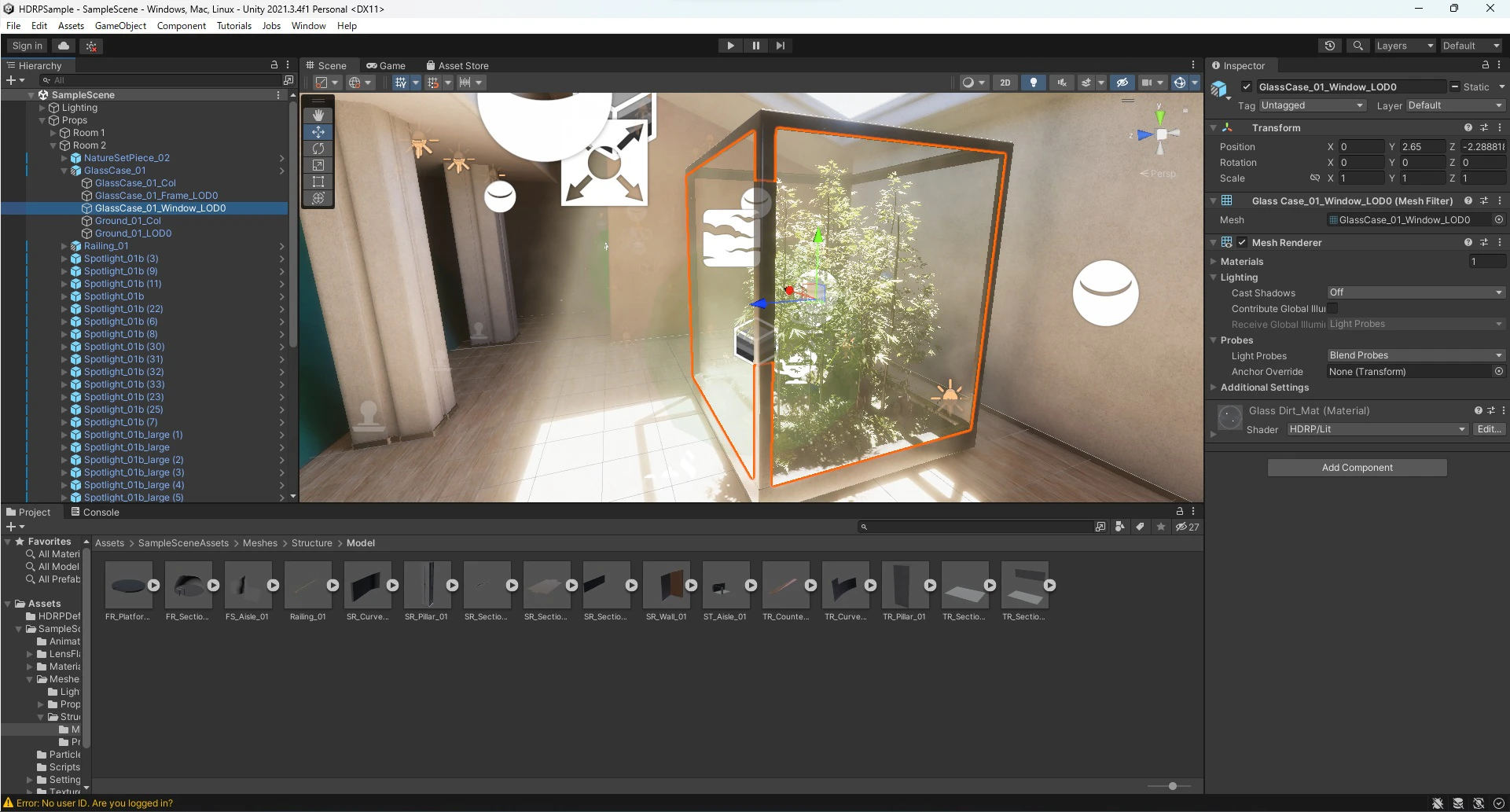Image resolution: width=1510 pixels, height=812 pixels.
Task: Open the Layer dropdown showing Default
Action: click(1455, 105)
